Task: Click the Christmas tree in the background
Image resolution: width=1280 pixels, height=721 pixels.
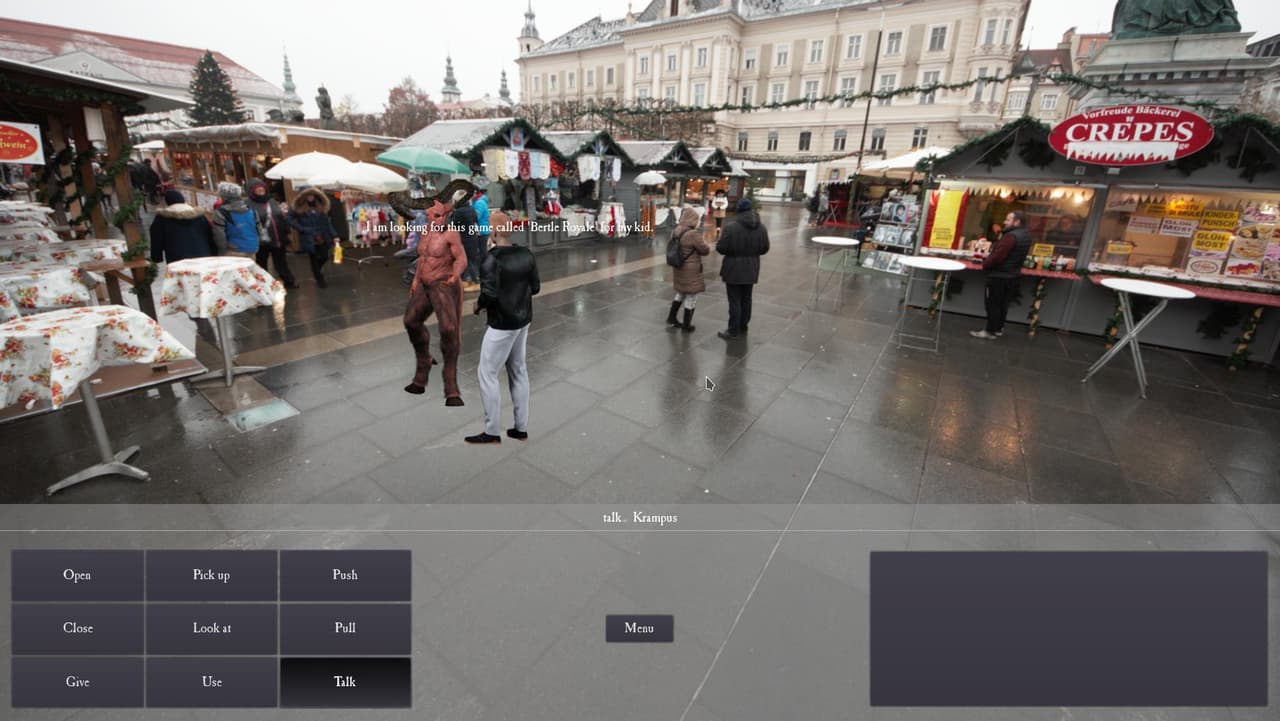Action: (x=214, y=90)
